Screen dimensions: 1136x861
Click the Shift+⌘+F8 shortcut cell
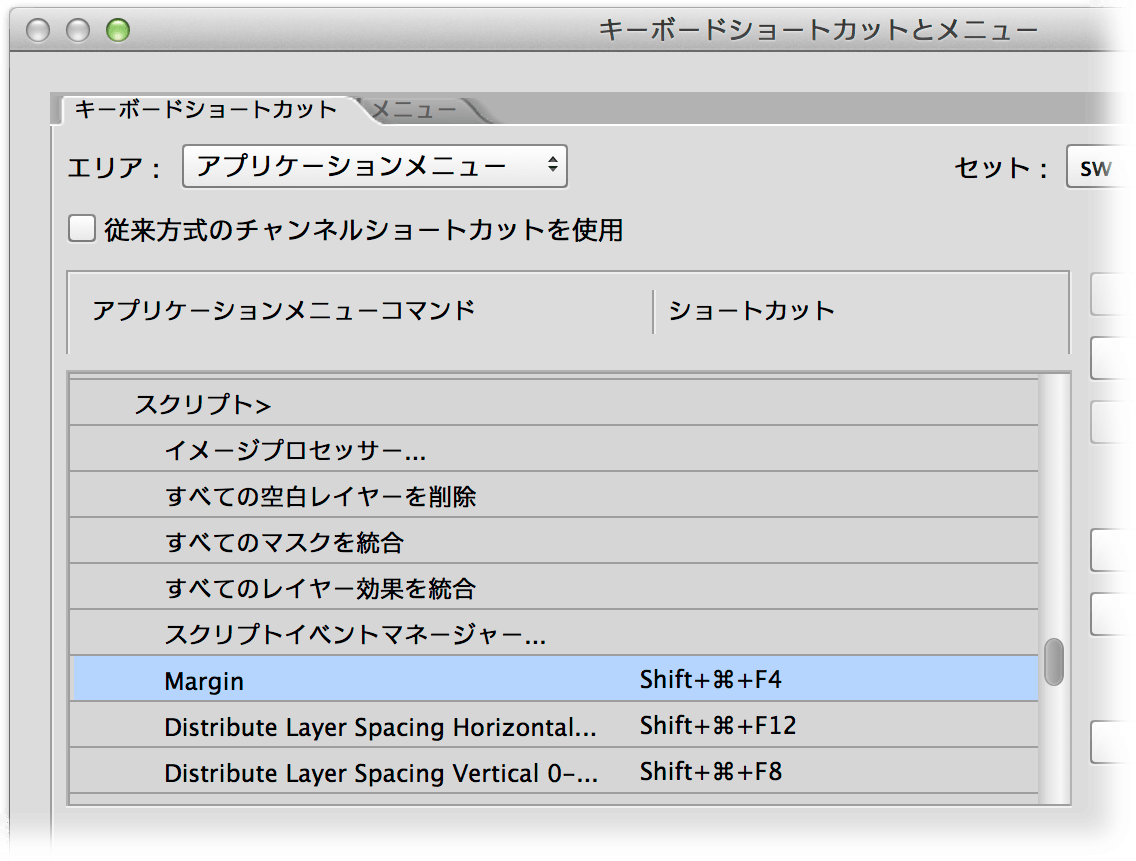[711, 772]
